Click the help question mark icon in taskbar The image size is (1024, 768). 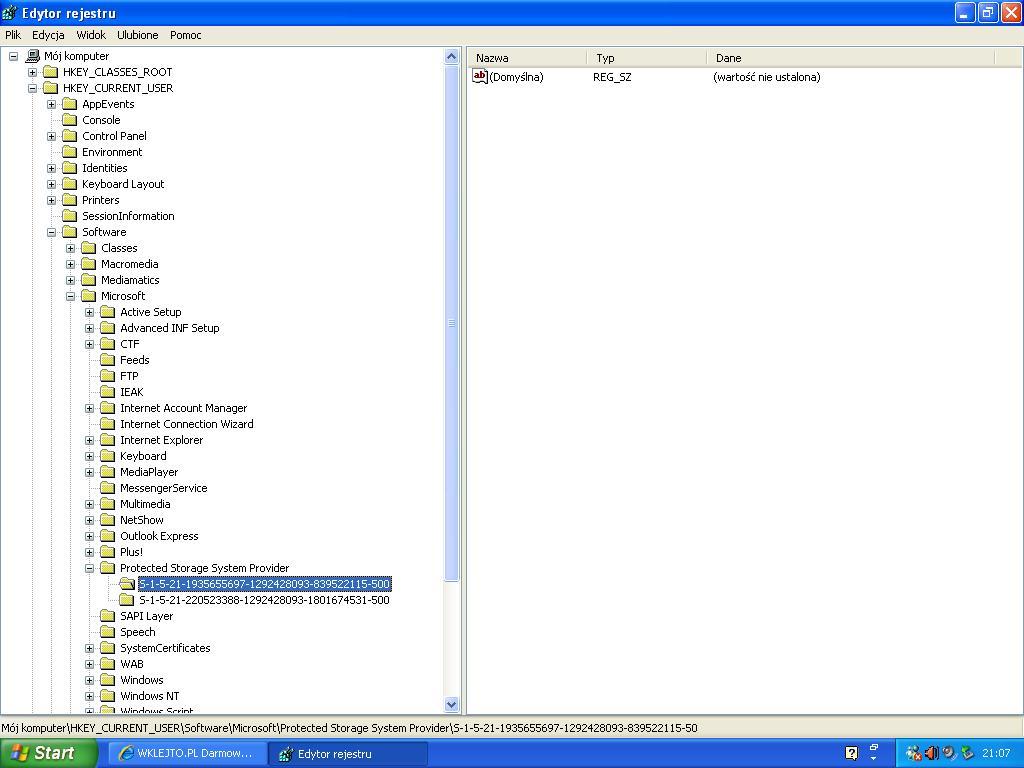pos(851,753)
